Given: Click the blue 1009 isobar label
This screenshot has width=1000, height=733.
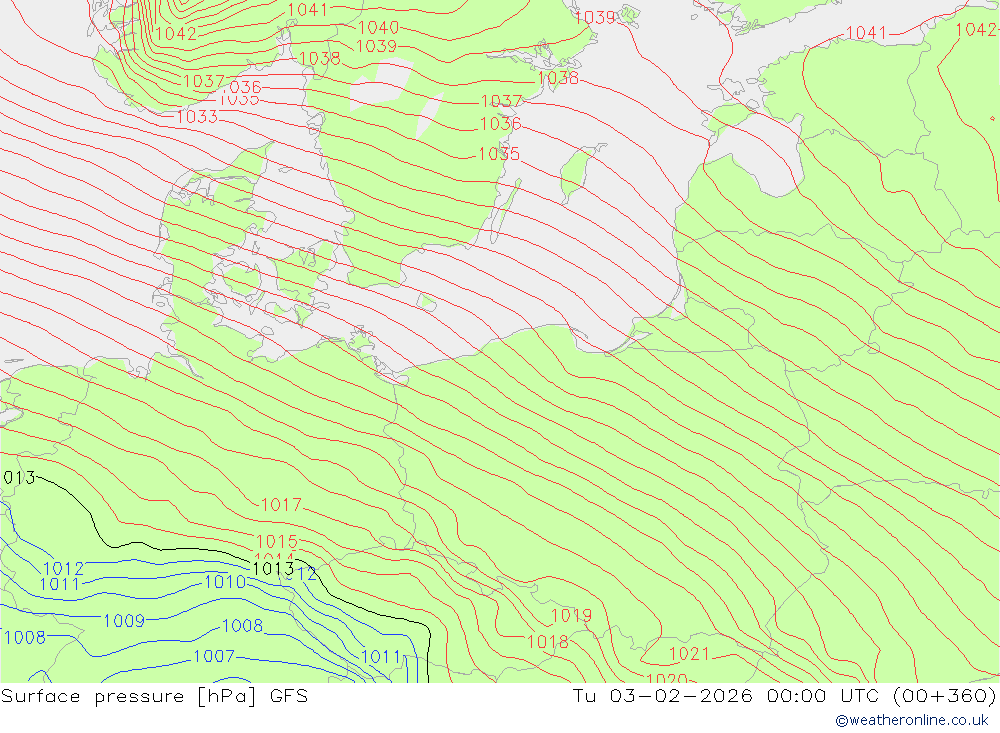Looking at the screenshot, I should (124, 621).
